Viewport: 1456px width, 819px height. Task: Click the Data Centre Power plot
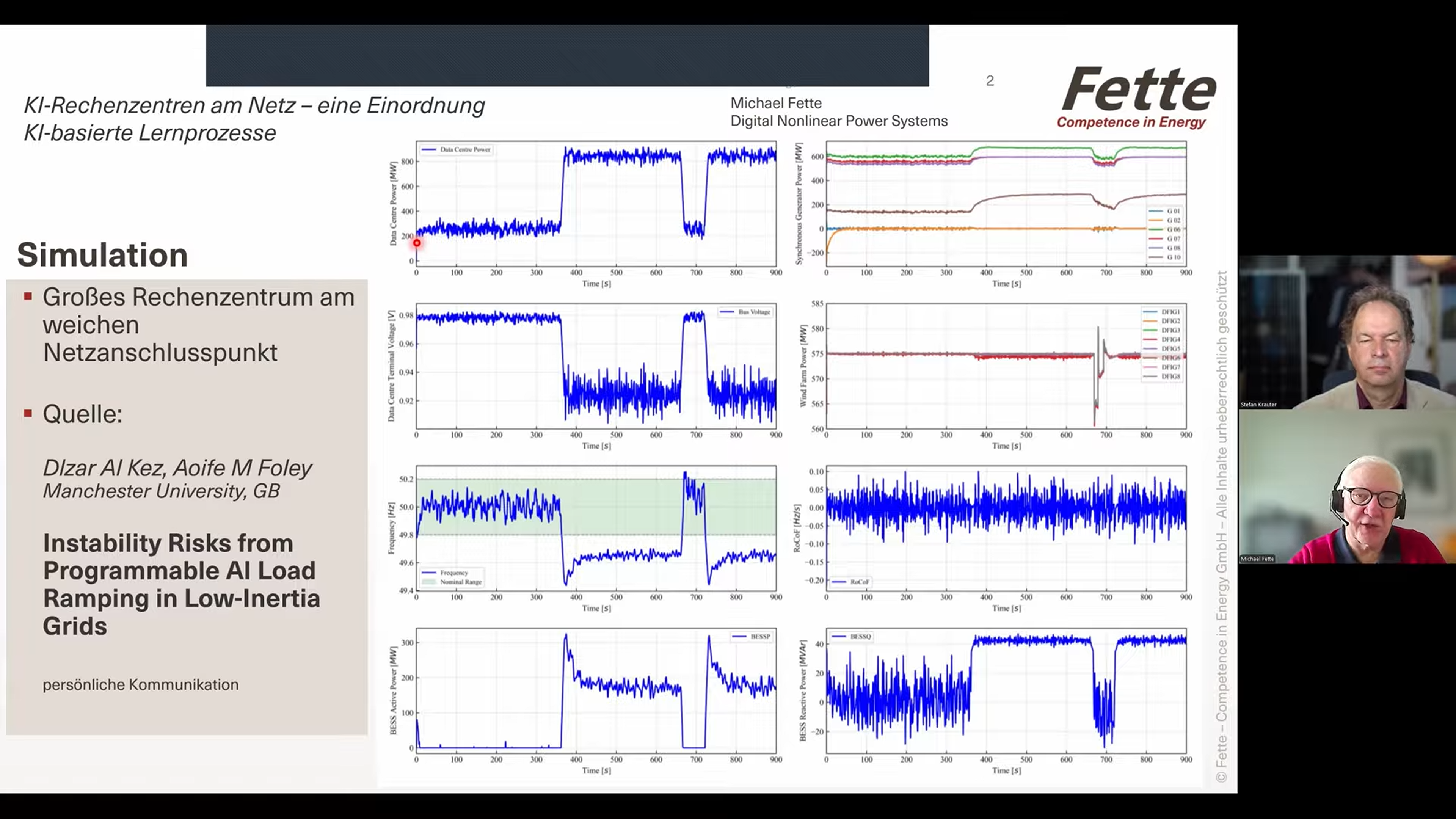(x=596, y=204)
